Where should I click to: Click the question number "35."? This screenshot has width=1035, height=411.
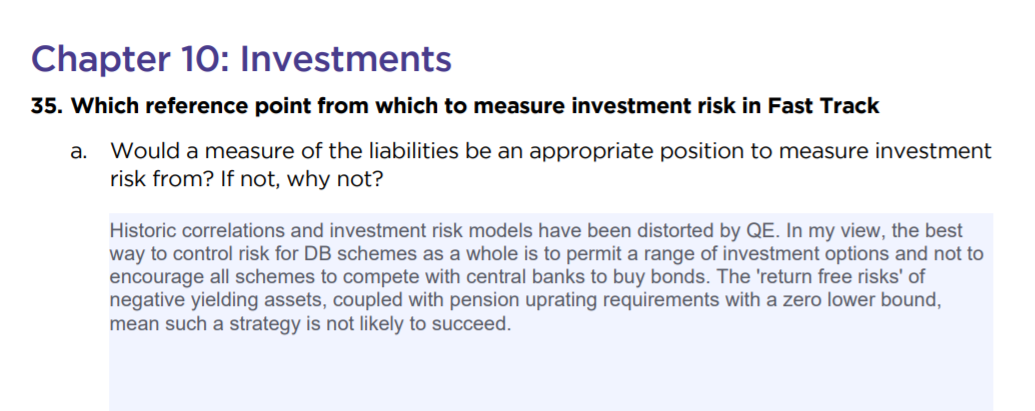tap(48, 106)
